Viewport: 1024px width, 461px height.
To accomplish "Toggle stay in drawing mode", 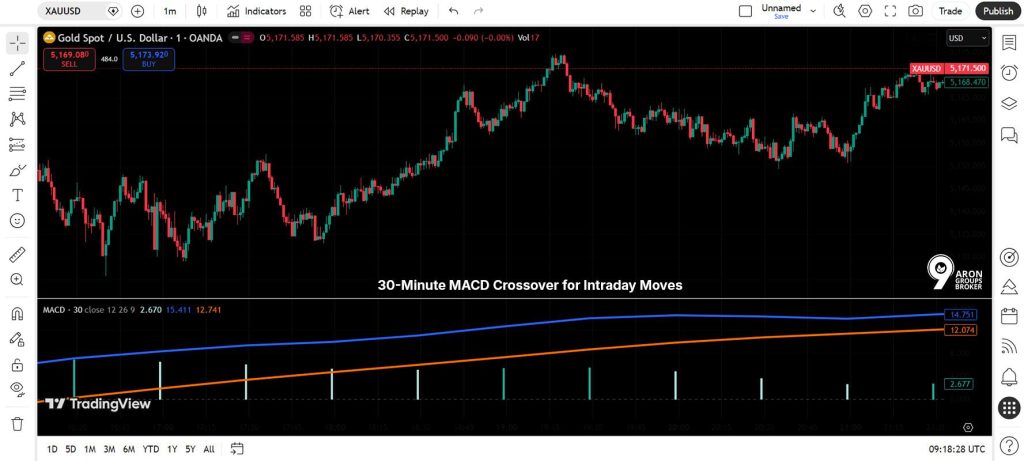I will (x=18, y=339).
